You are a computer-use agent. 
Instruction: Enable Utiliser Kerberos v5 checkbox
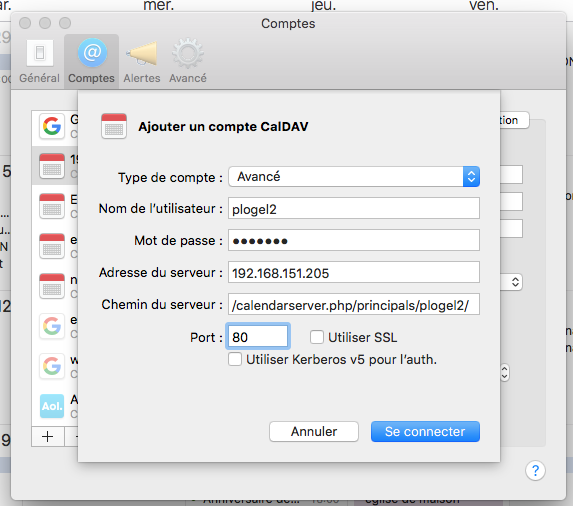click(235, 359)
